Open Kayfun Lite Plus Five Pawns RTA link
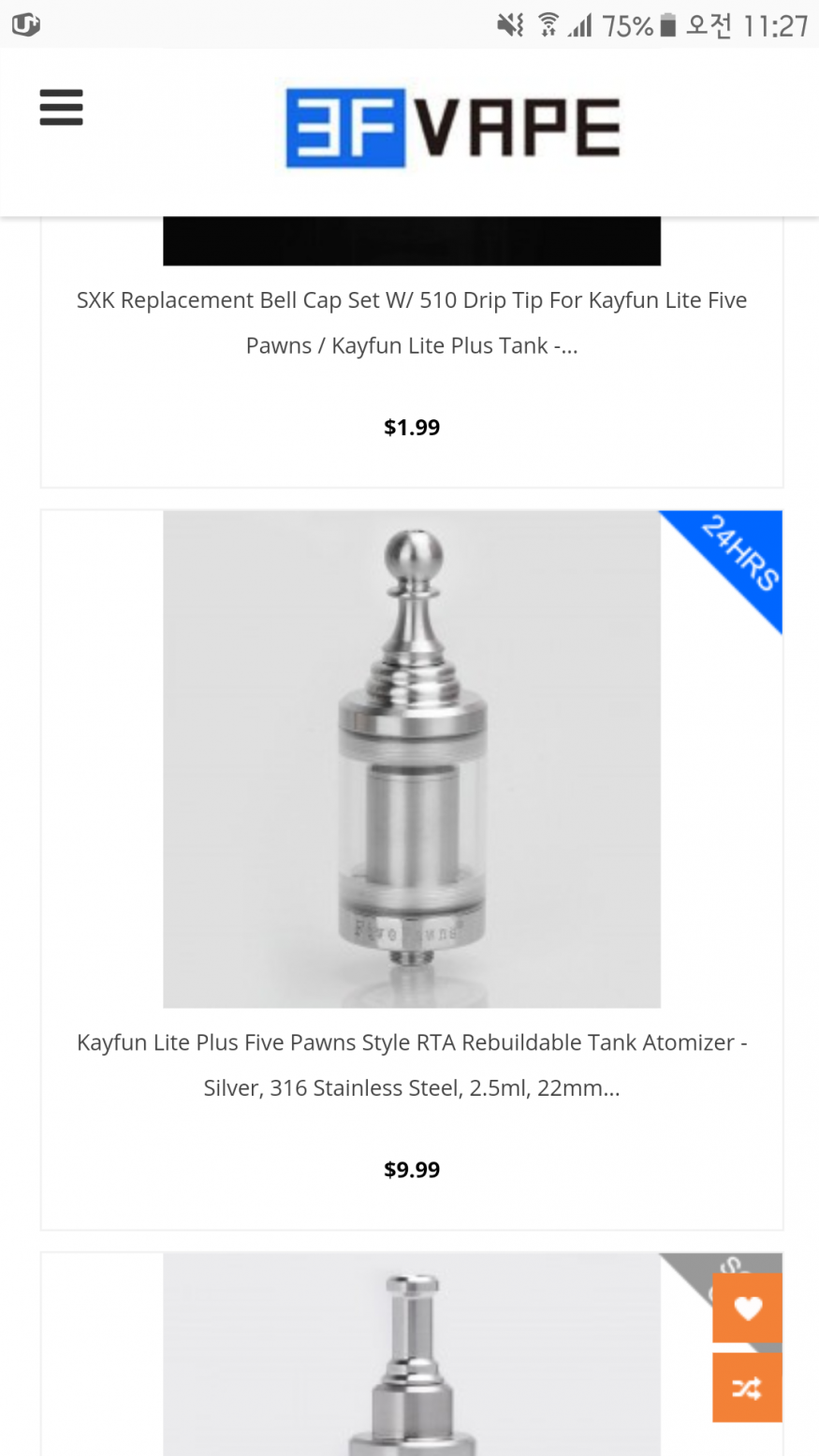819x1456 pixels. pyautogui.click(x=412, y=1065)
